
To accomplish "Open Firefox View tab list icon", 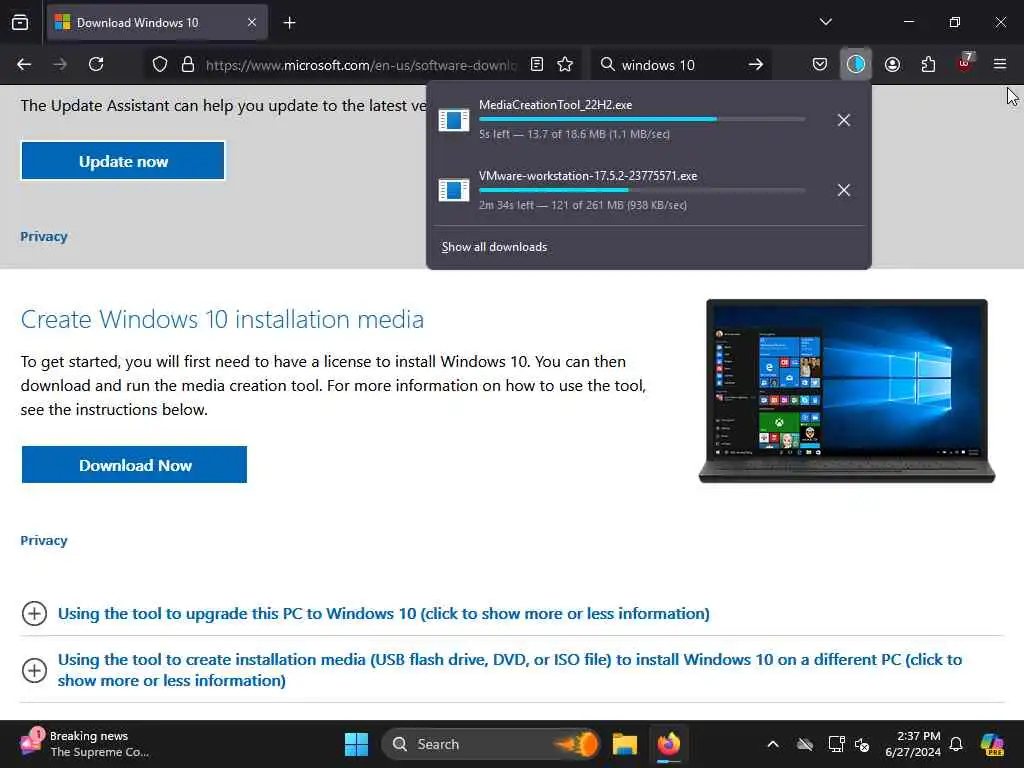I will pyautogui.click(x=20, y=22).
